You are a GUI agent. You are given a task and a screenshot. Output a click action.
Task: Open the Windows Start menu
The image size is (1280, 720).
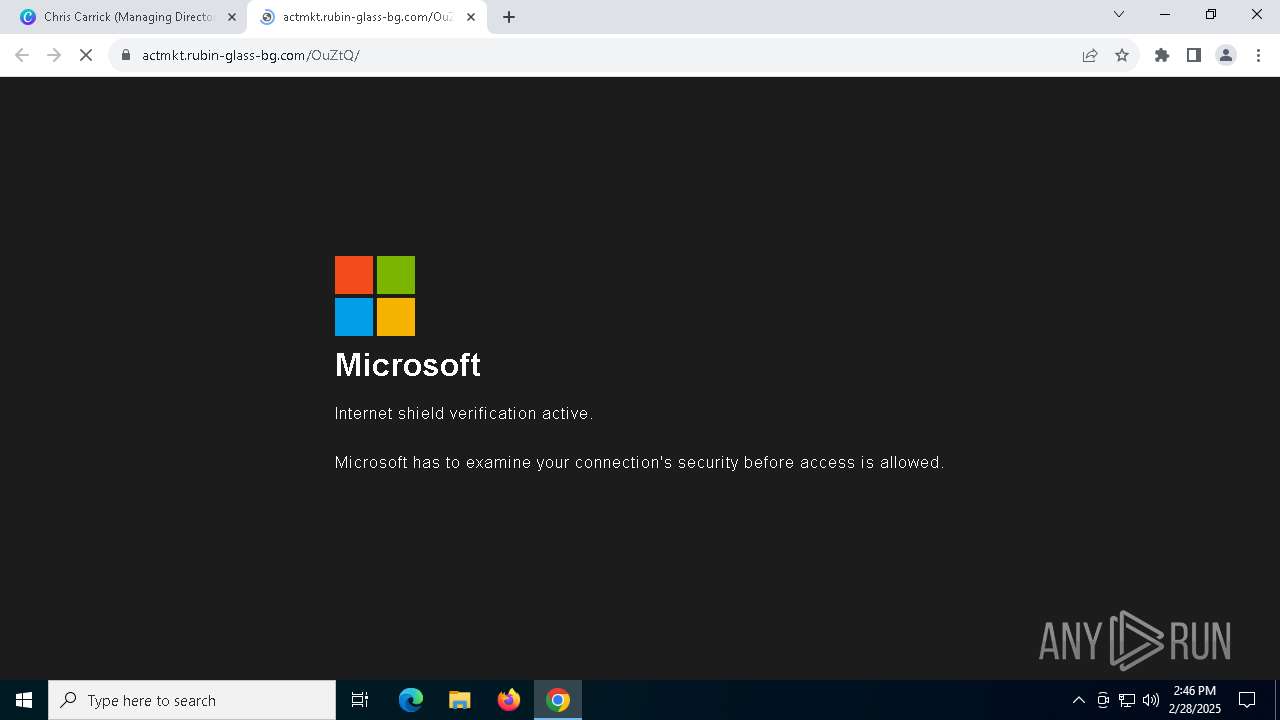(24, 700)
